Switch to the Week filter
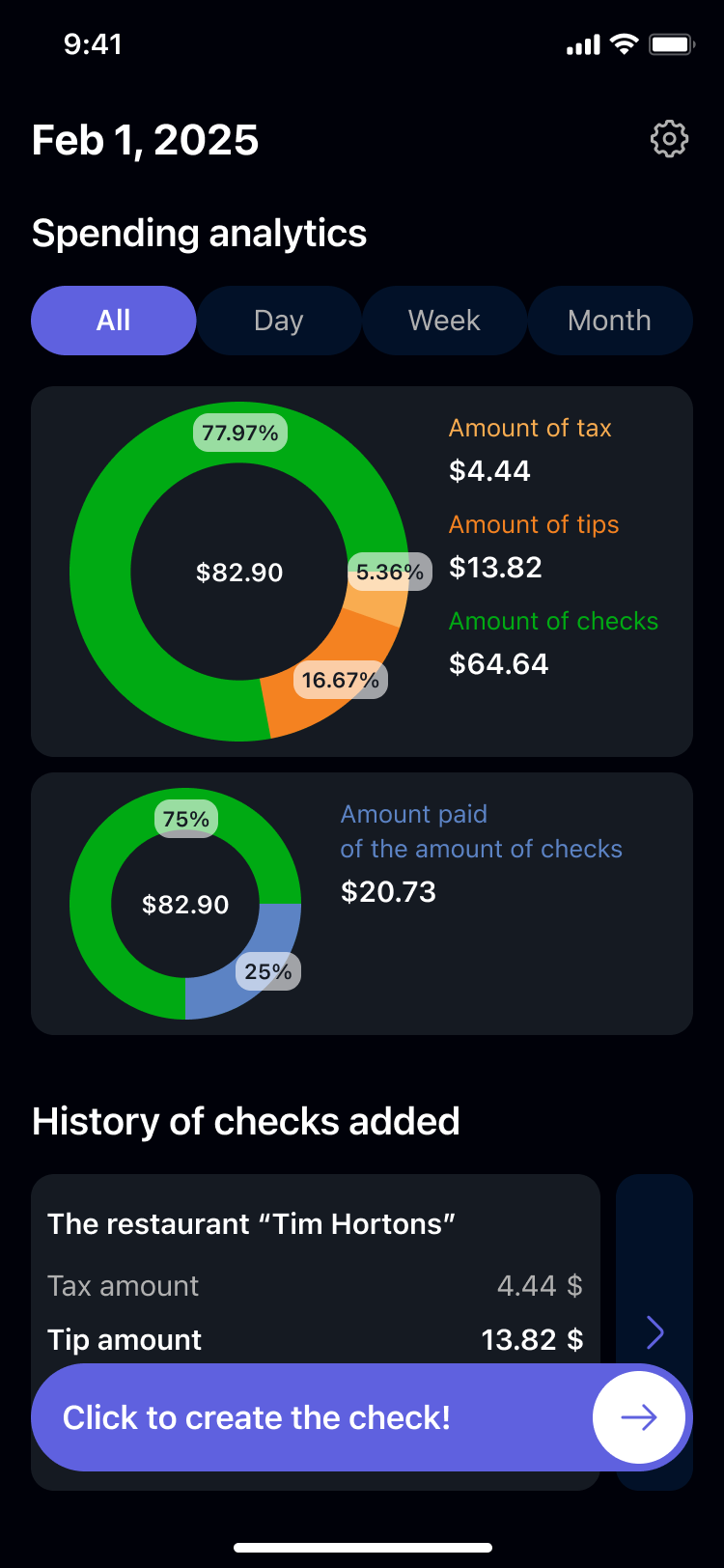 tap(444, 321)
